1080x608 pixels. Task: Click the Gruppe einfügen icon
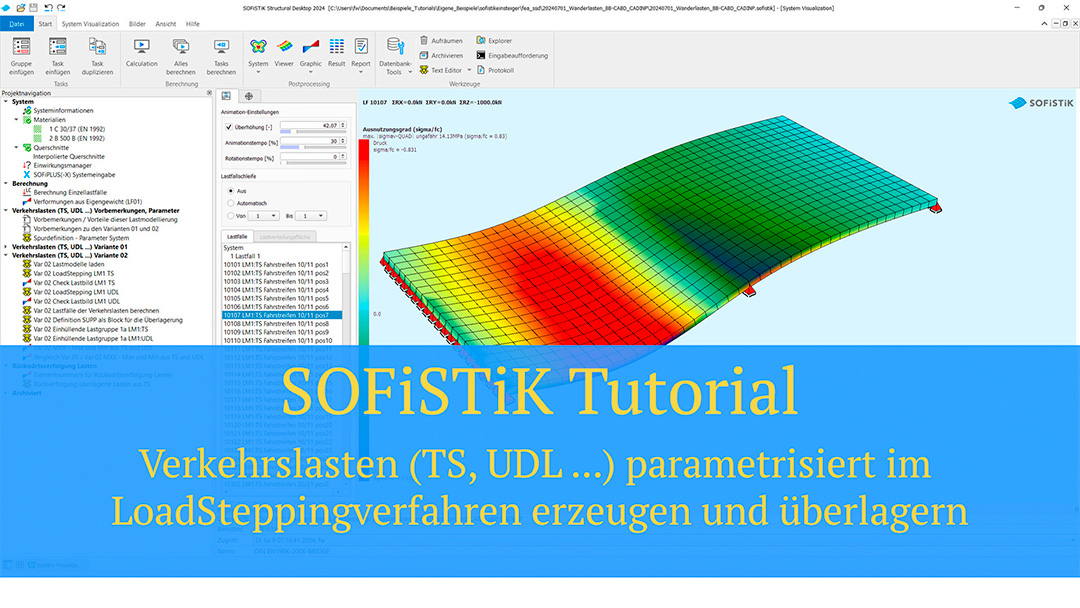22,48
